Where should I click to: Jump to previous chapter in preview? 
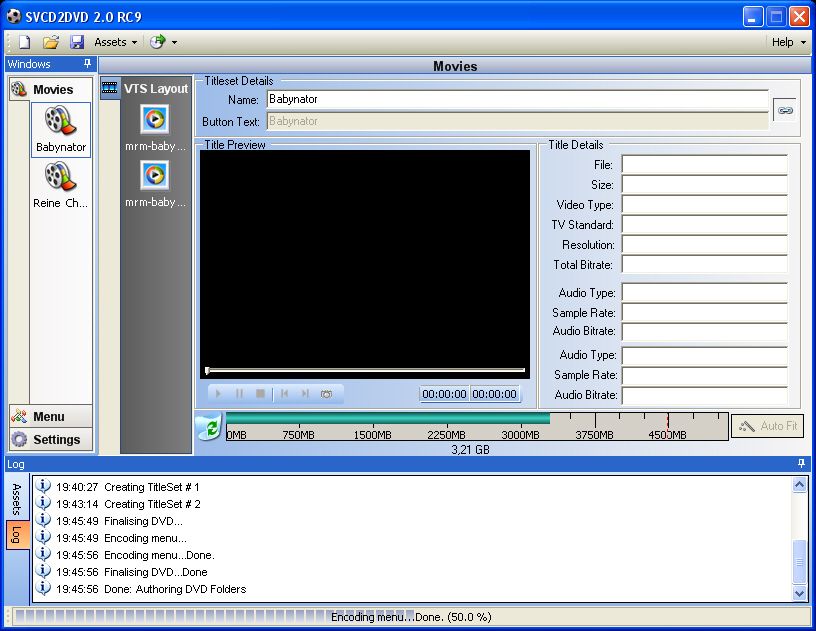[x=284, y=394]
